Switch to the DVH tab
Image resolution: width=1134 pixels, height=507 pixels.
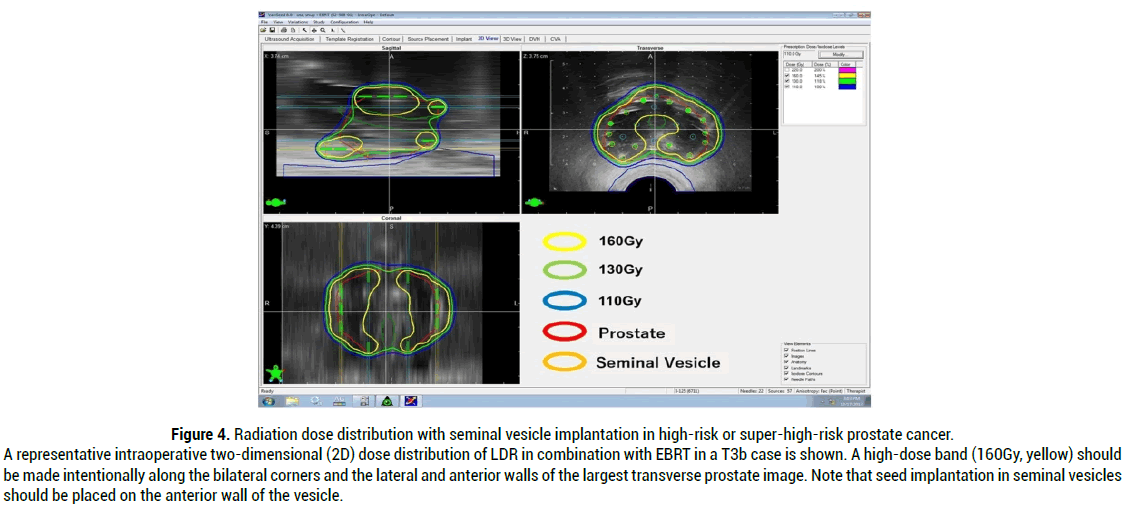[535, 39]
